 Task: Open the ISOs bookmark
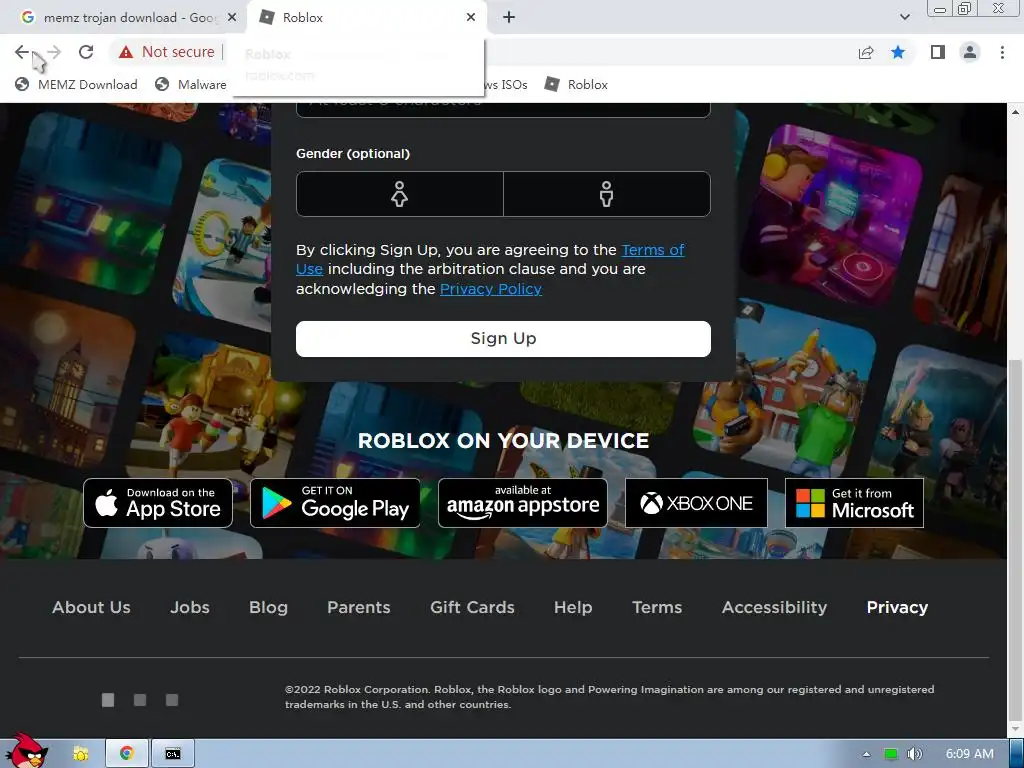click(x=506, y=84)
